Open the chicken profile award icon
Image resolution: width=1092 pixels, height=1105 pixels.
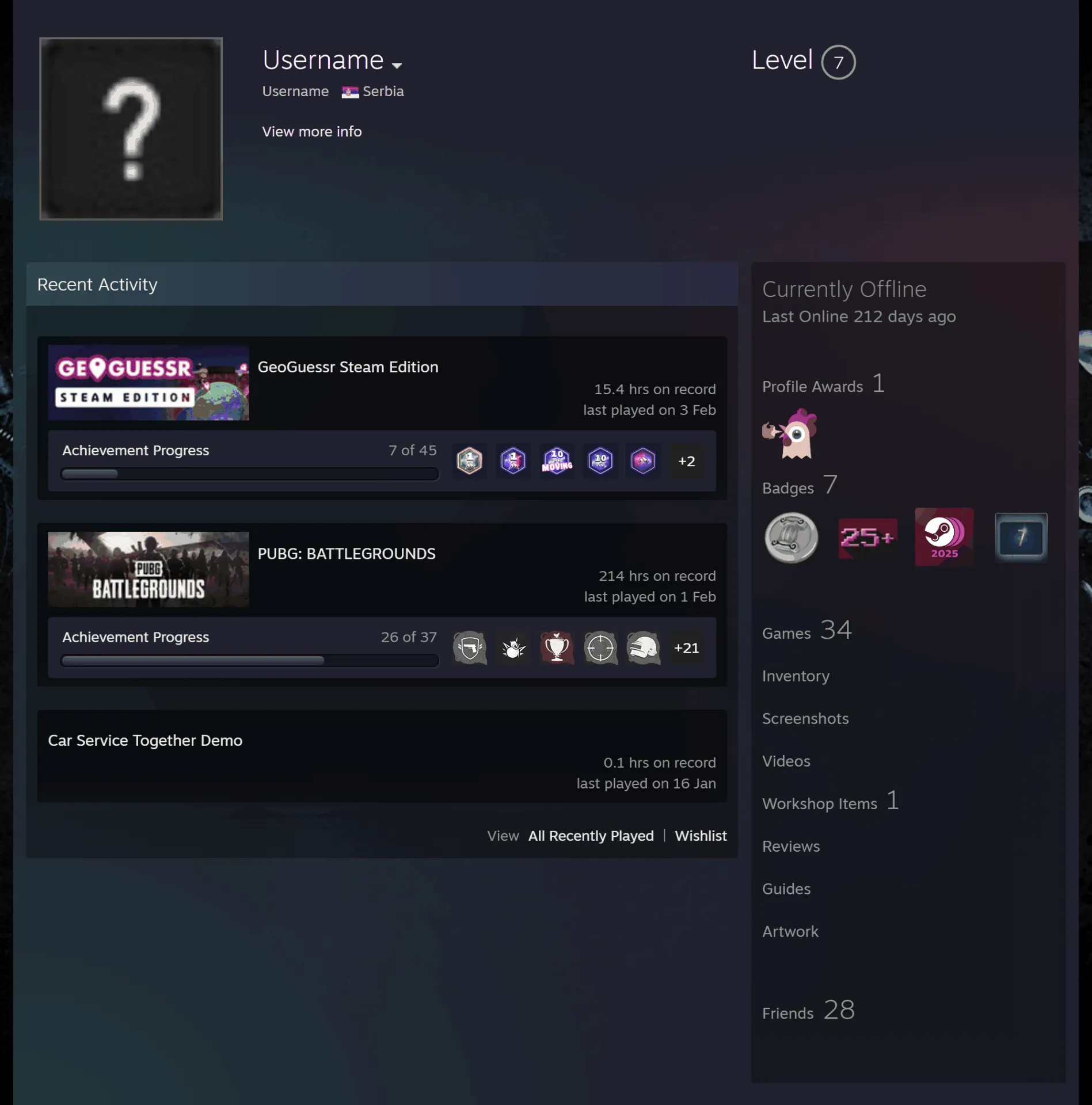click(790, 433)
